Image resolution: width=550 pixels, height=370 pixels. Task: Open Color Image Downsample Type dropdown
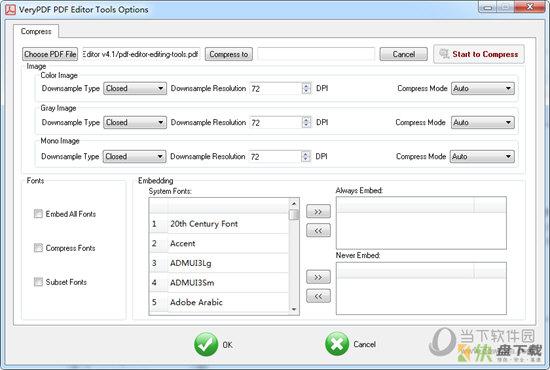[135, 88]
